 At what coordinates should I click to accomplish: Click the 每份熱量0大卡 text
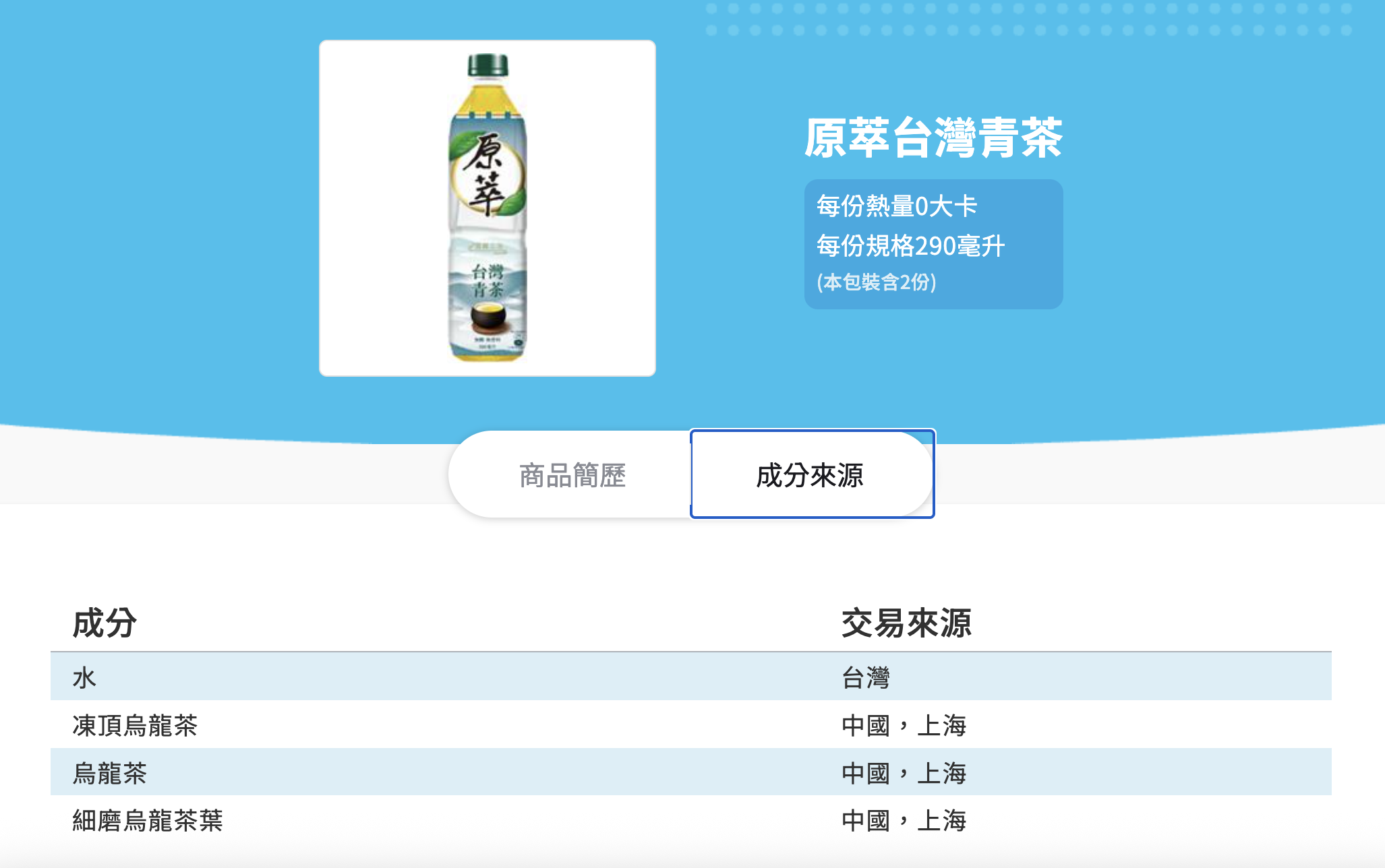coord(897,206)
